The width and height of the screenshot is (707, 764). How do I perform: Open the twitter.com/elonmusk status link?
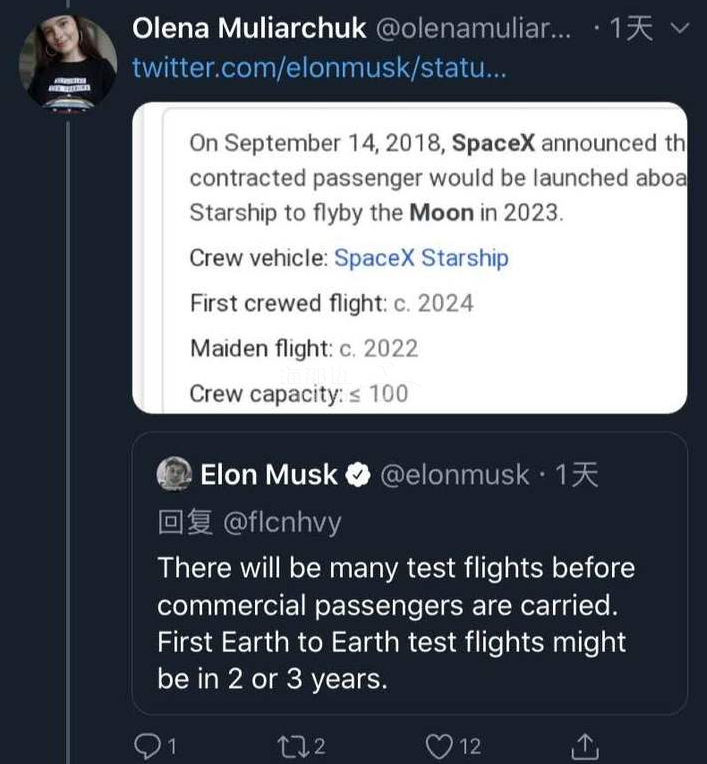pyautogui.click(x=319, y=67)
